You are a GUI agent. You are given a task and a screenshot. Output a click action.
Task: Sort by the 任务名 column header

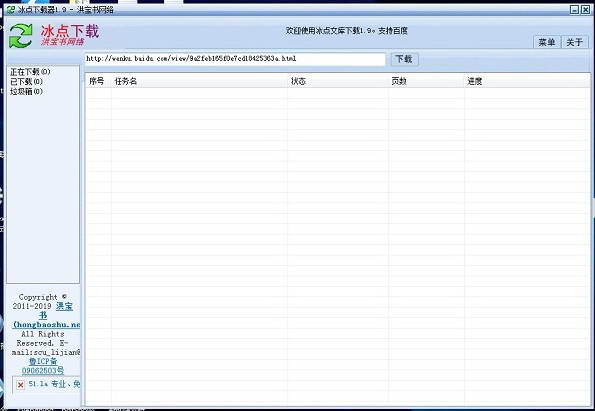(199, 81)
